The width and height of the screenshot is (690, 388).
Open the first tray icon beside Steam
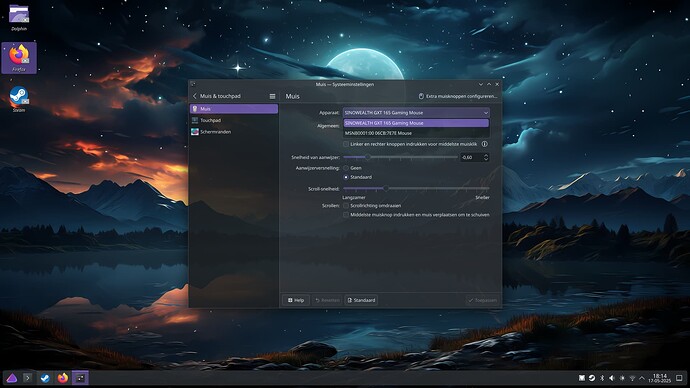[582, 378]
